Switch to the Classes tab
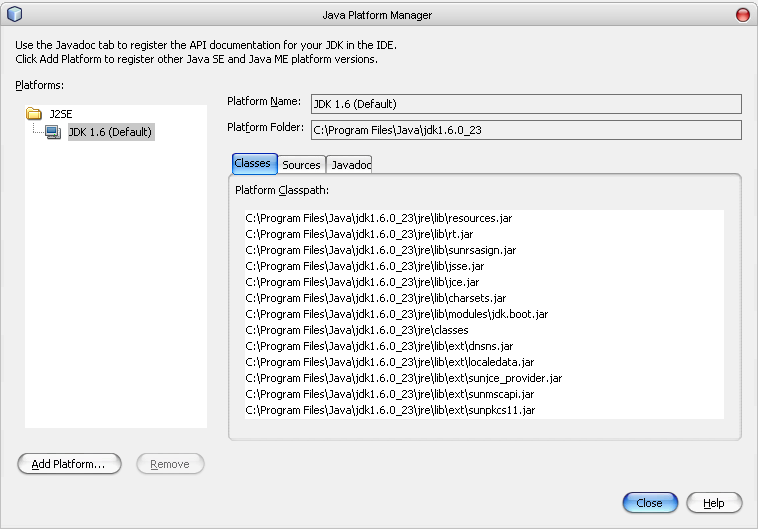The image size is (758, 529). point(252,163)
